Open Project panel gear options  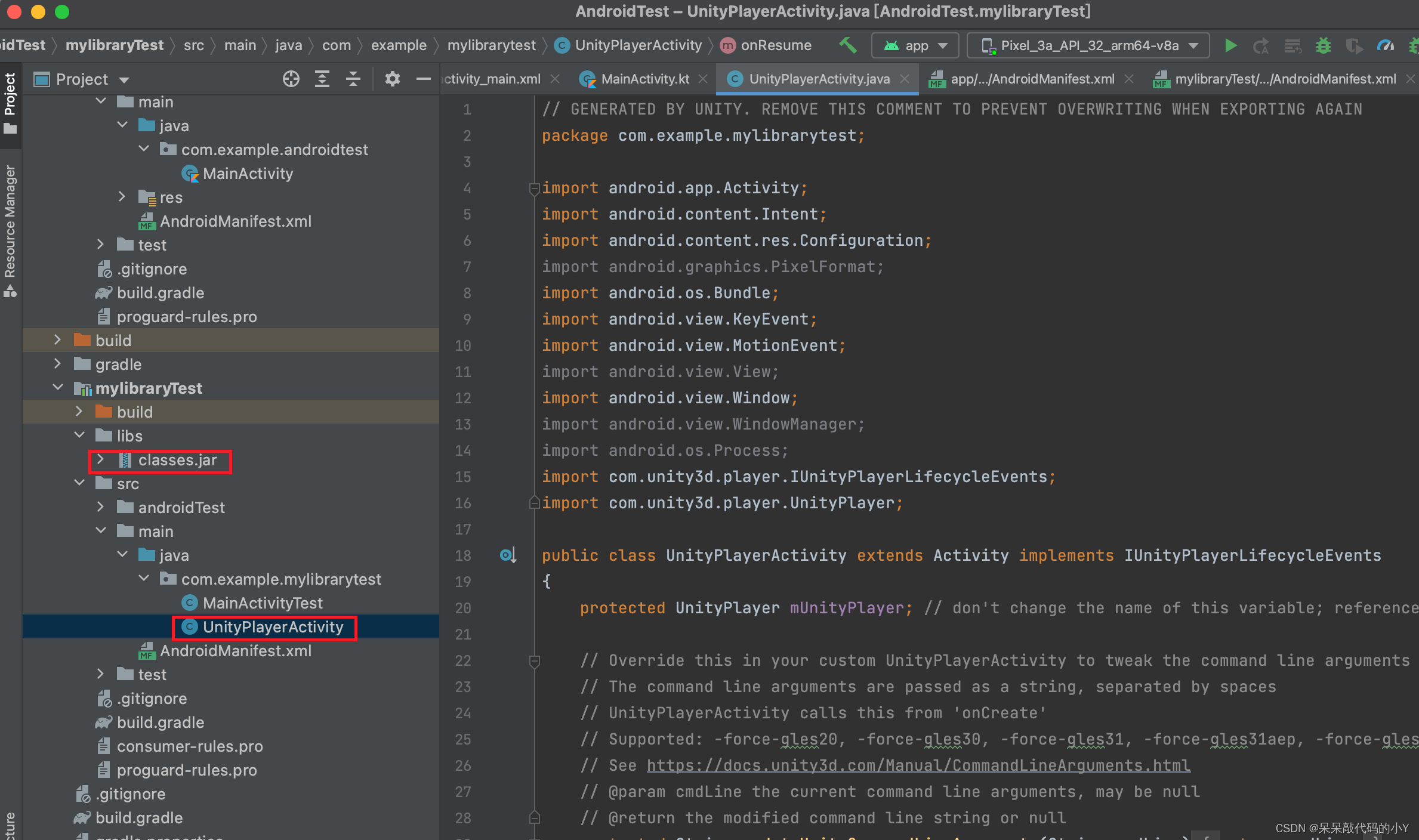[x=392, y=79]
